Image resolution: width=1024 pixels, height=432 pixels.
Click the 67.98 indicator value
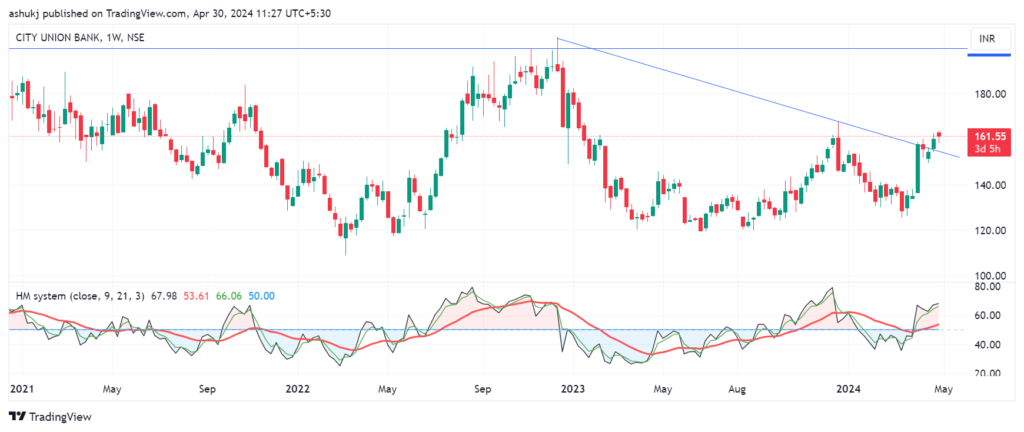pos(163,296)
